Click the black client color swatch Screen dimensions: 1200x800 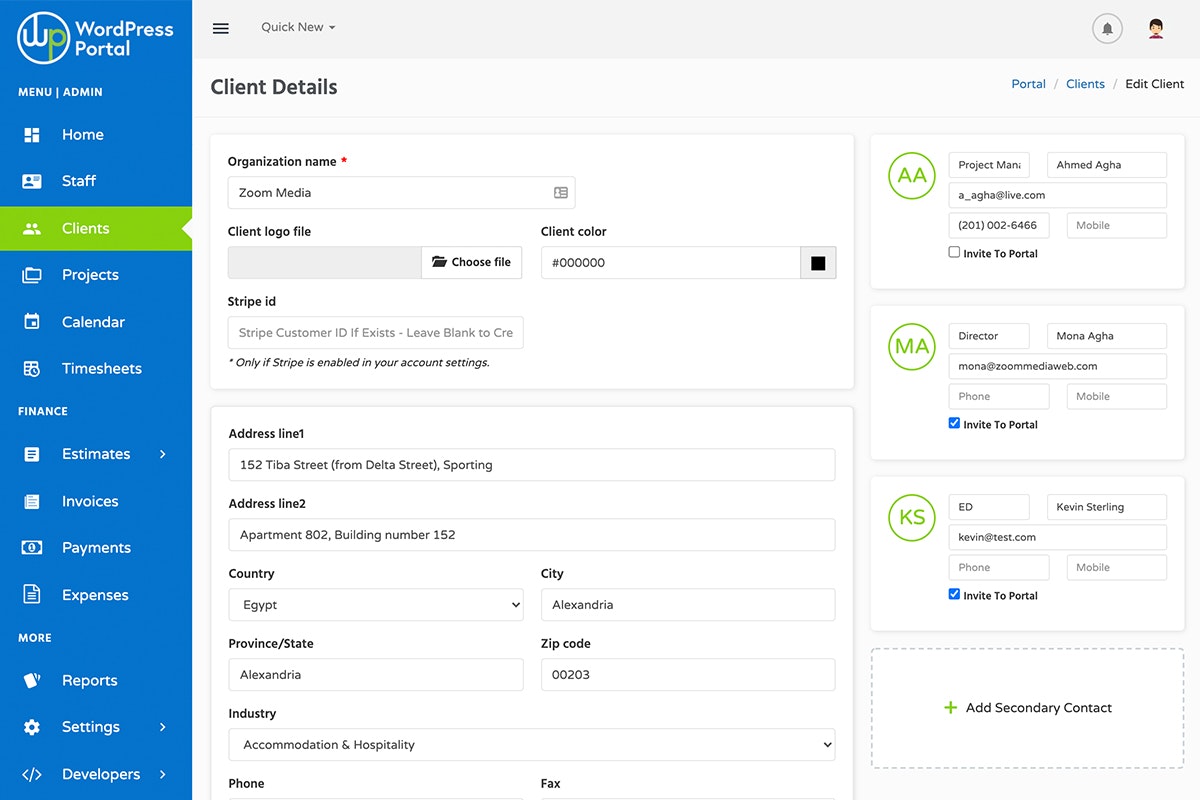pyautogui.click(x=818, y=263)
